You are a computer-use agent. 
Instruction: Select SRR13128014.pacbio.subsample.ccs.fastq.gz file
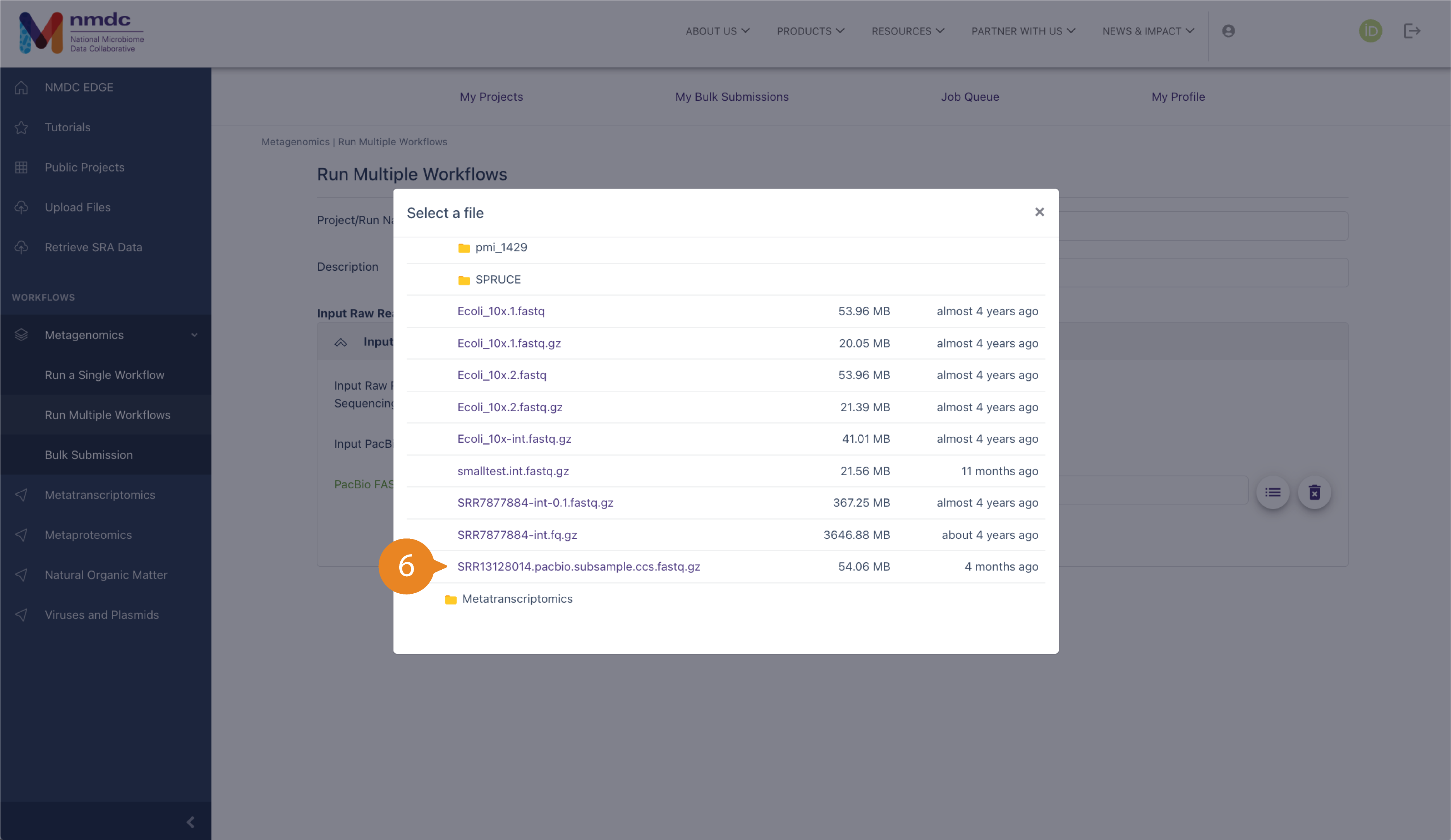pyautogui.click(x=578, y=567)
